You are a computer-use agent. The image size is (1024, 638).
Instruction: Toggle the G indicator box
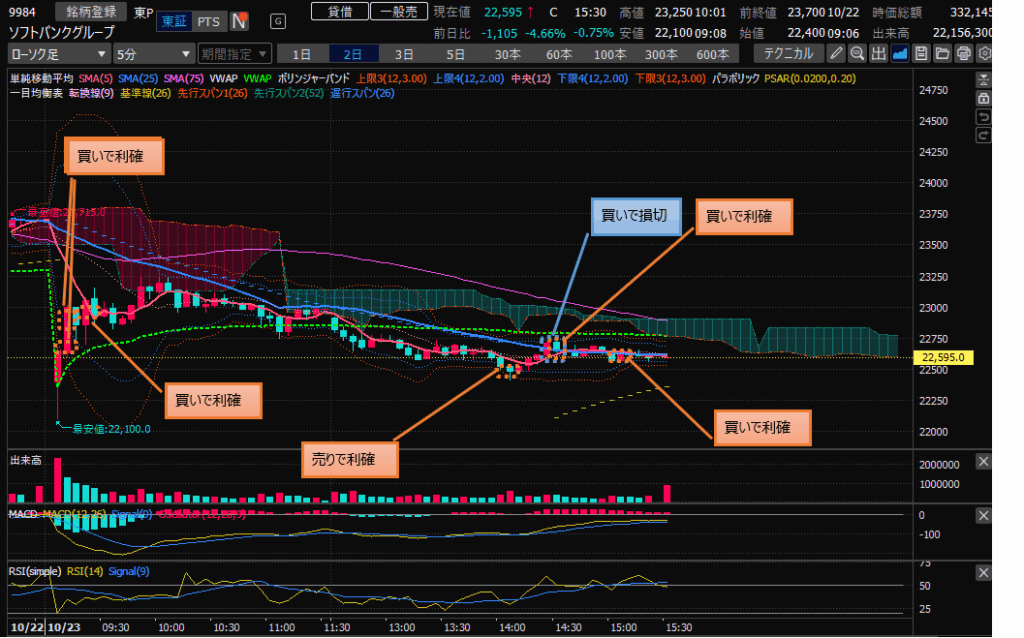point(277,21)
